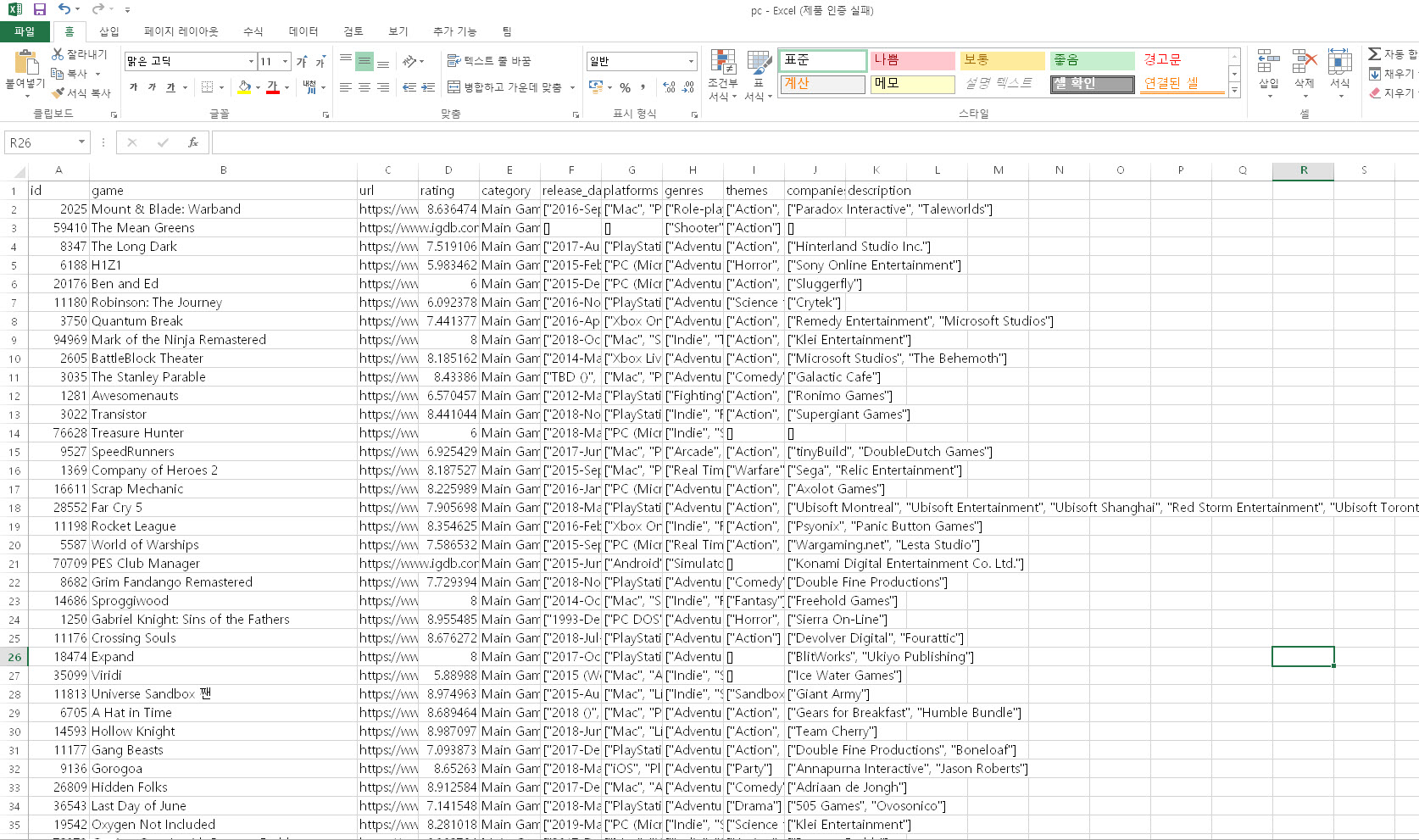Select the Format Painter (서식 복사) brush
Viewport: 1419px width, 840px height.
point(58,92)
